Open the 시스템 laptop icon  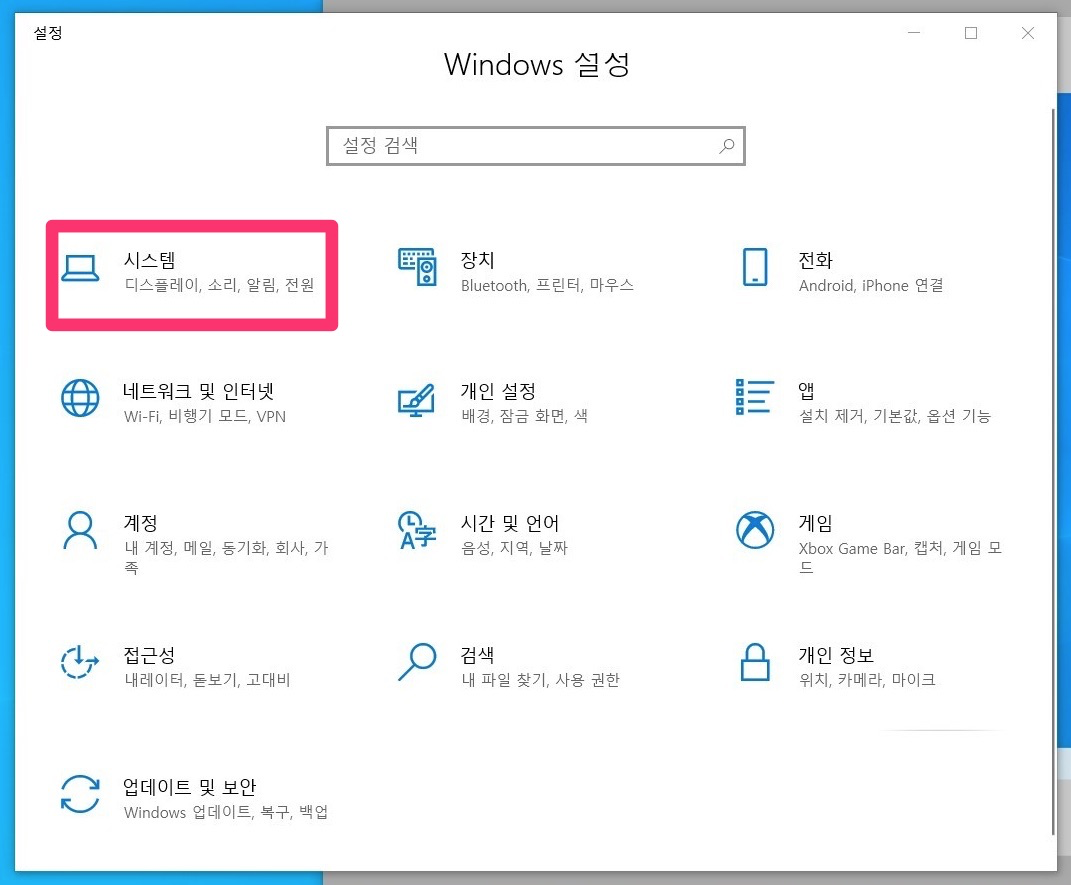80,268
